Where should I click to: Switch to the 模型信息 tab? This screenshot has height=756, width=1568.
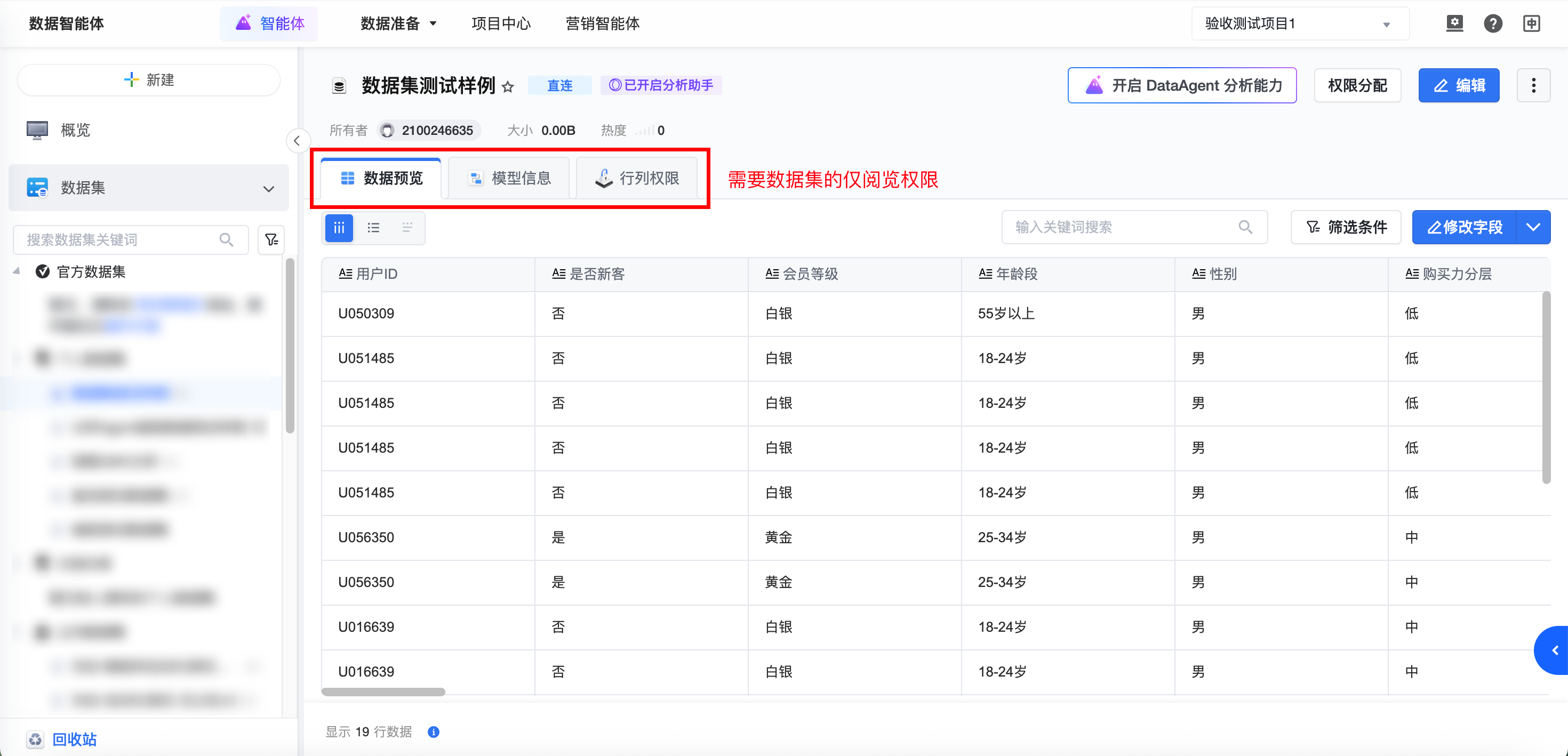tap(509, 179)
